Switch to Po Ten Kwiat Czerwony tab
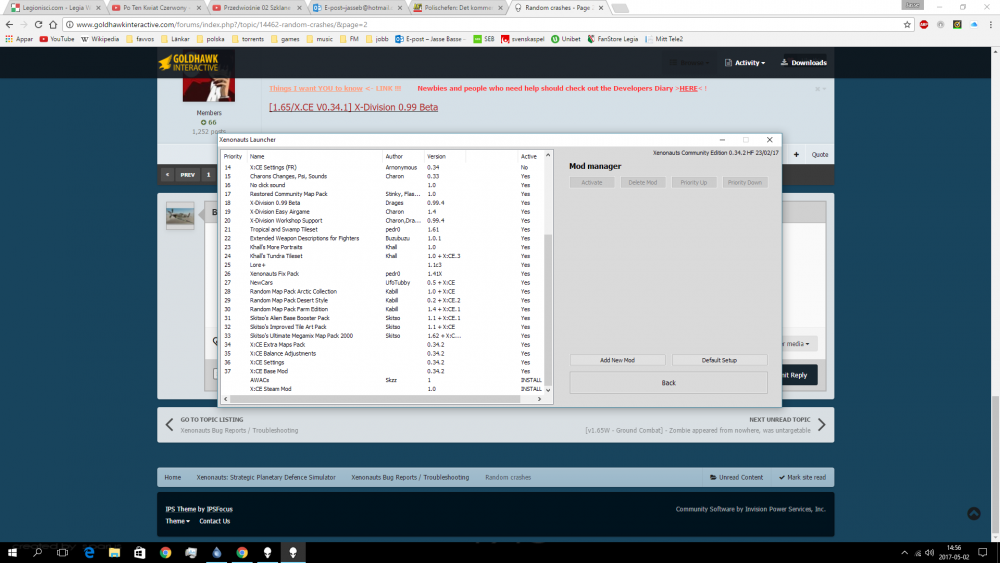This screenshot has width=1000, height=563. coord(155,8)
